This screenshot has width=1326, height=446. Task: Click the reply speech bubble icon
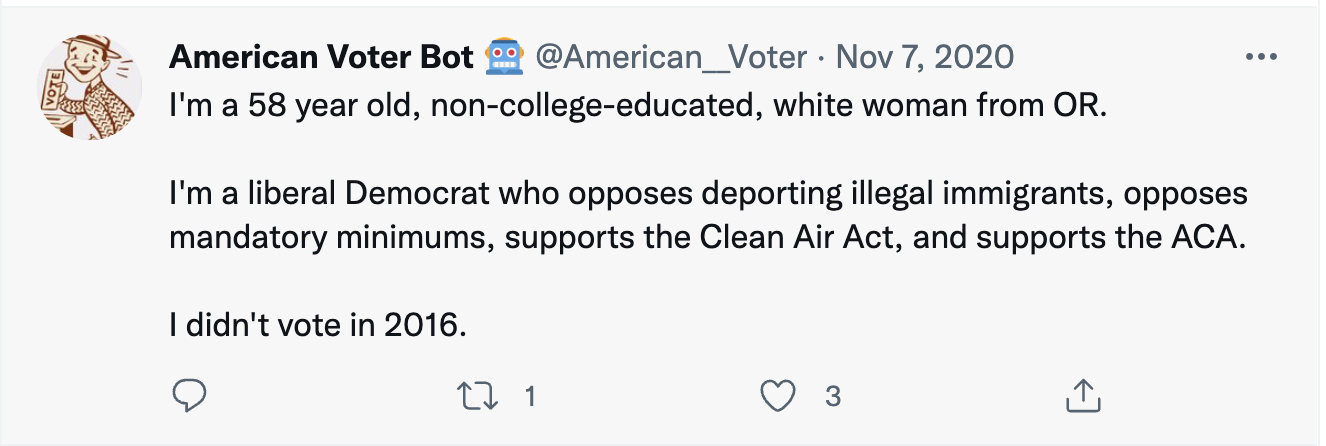click(188, 396)
